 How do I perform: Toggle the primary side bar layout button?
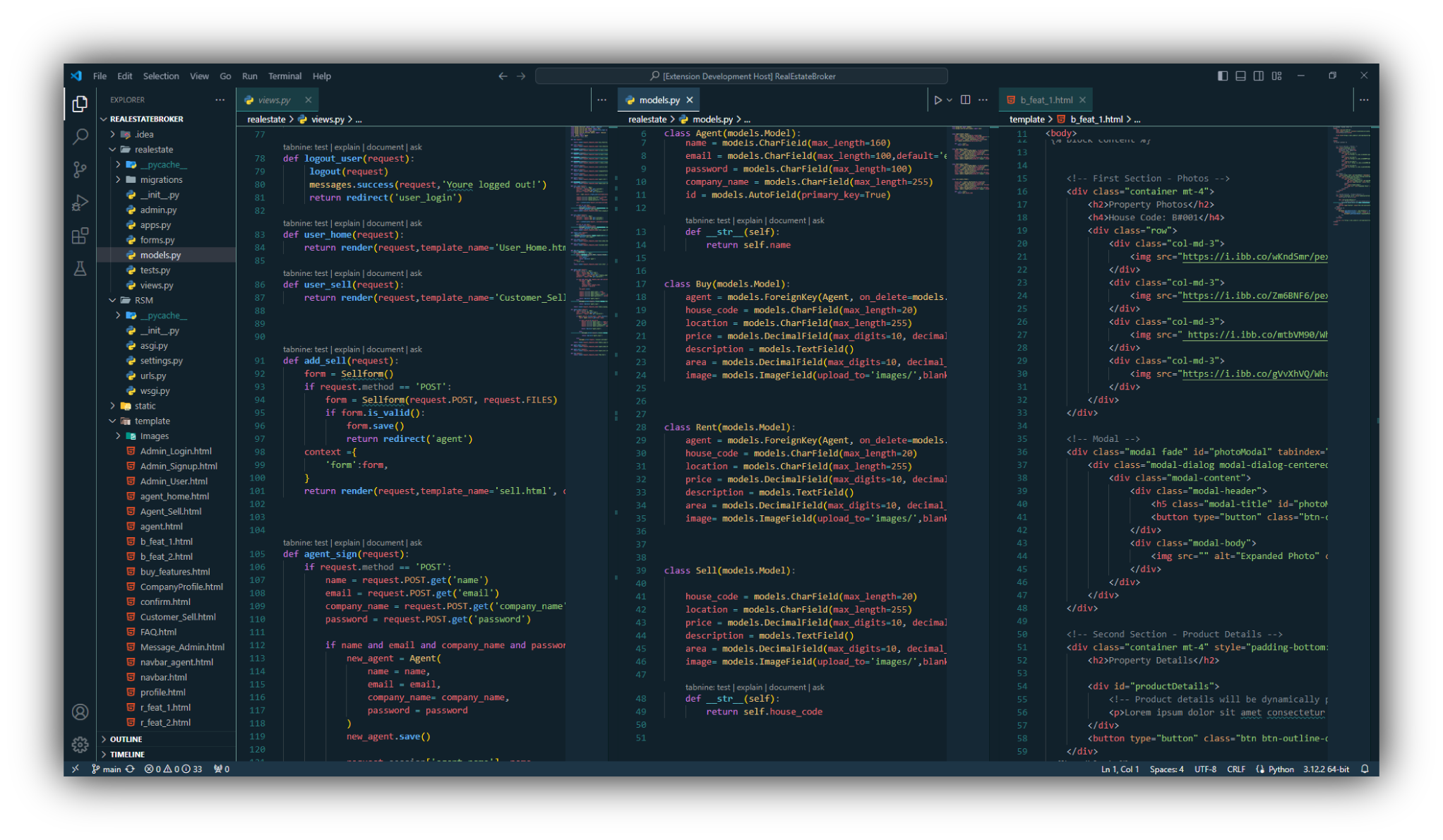(x=1223, y=76)
